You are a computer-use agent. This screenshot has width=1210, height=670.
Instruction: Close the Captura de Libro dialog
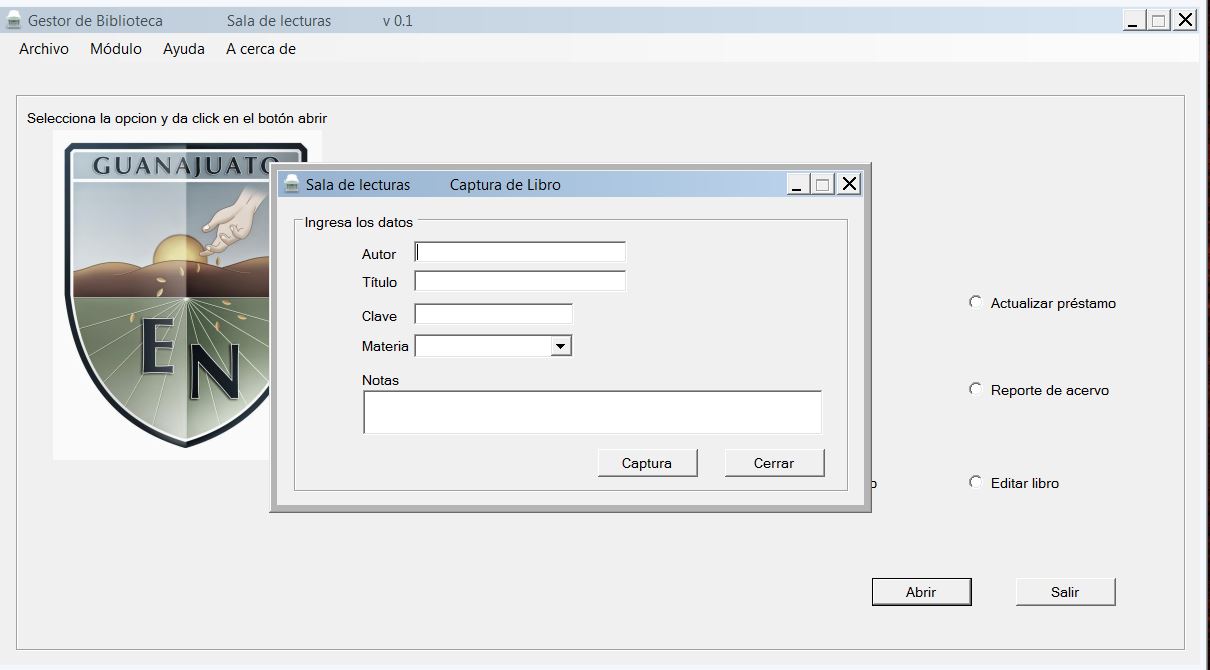[x=849, y=184]
